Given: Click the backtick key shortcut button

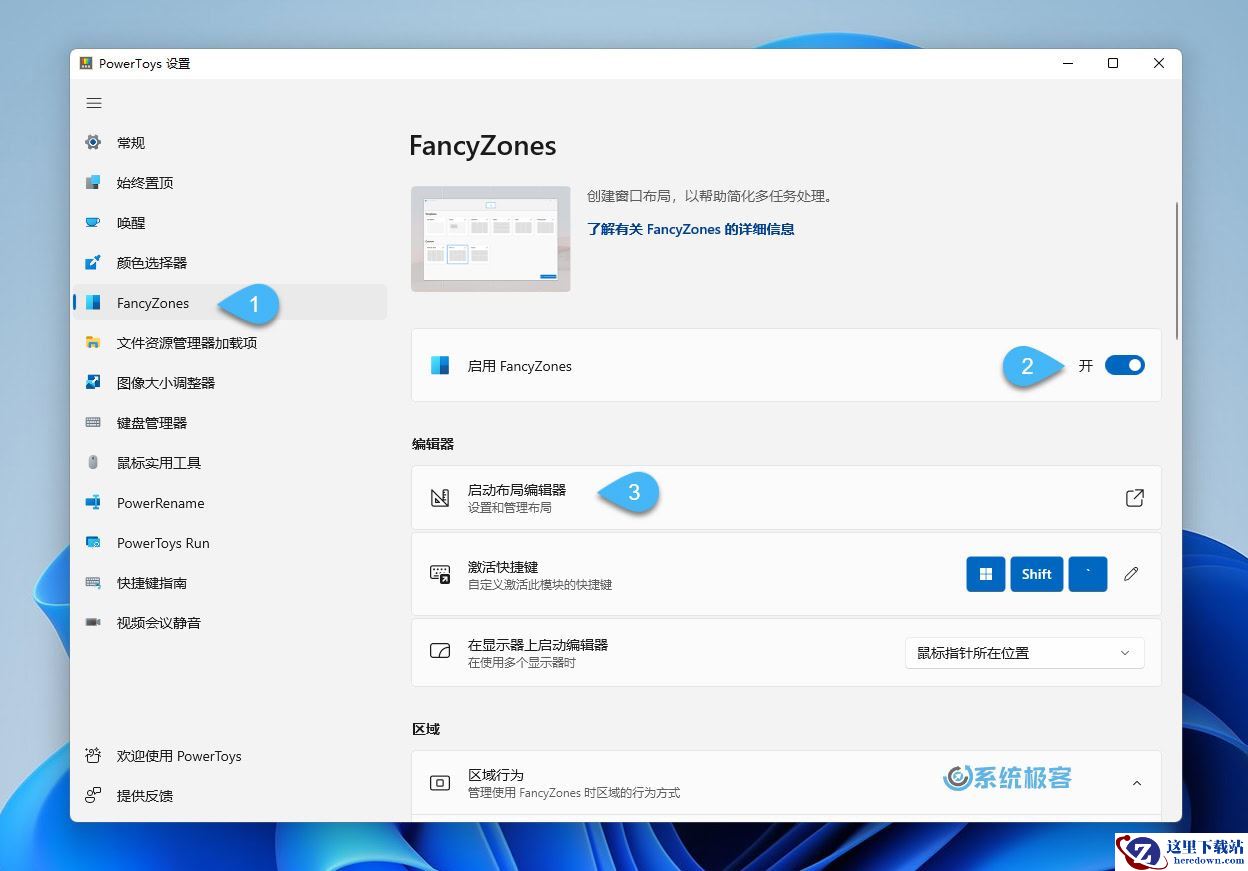Looking at the screenshot, I should (1088, 574).
